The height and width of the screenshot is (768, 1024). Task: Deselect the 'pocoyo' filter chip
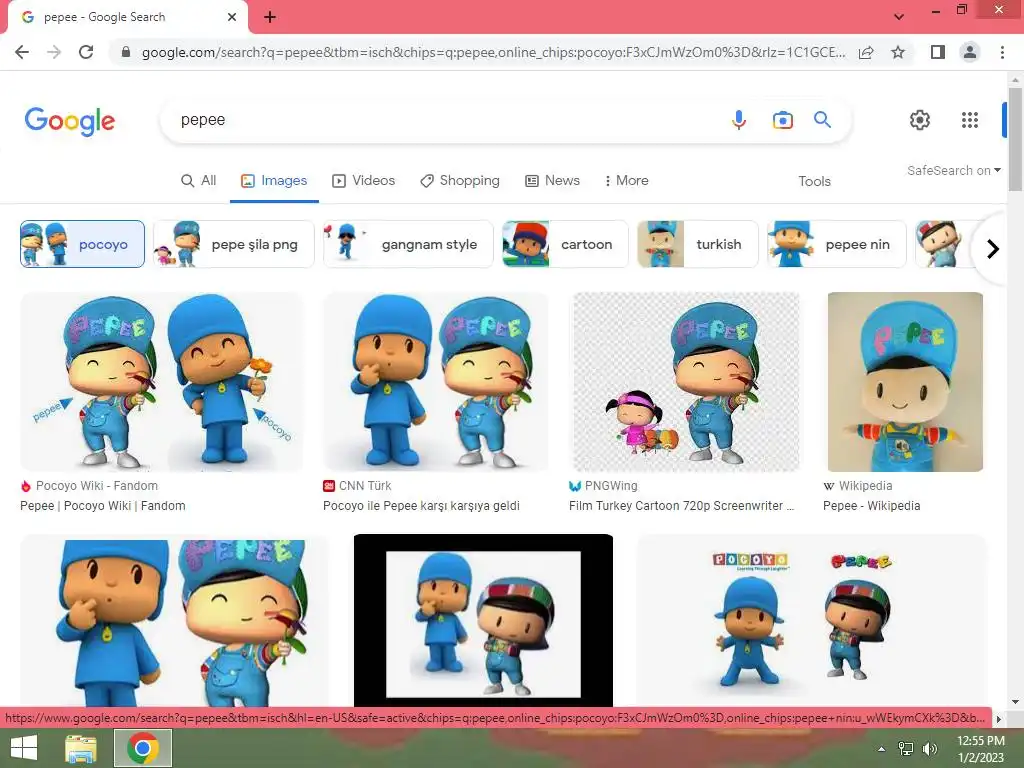point(82,244)
